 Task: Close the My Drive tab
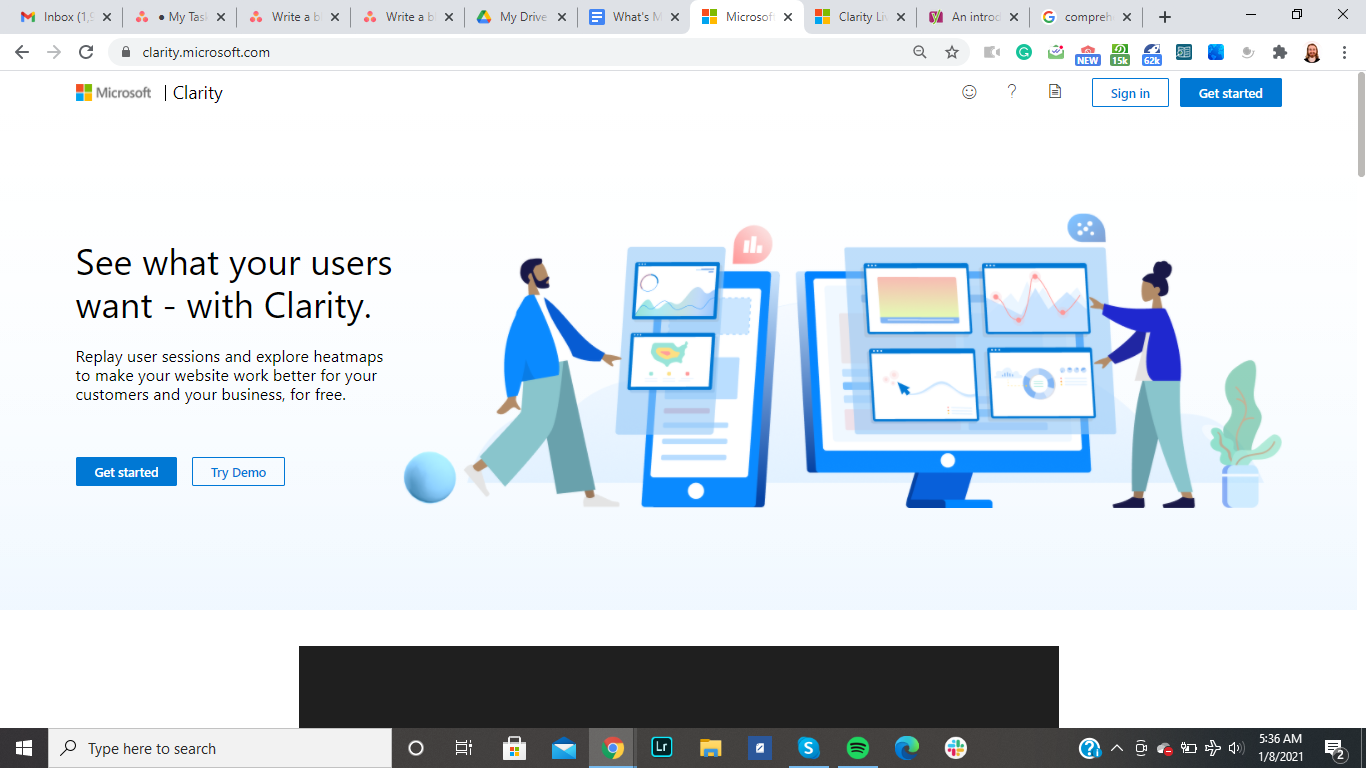tap(561, 17)
